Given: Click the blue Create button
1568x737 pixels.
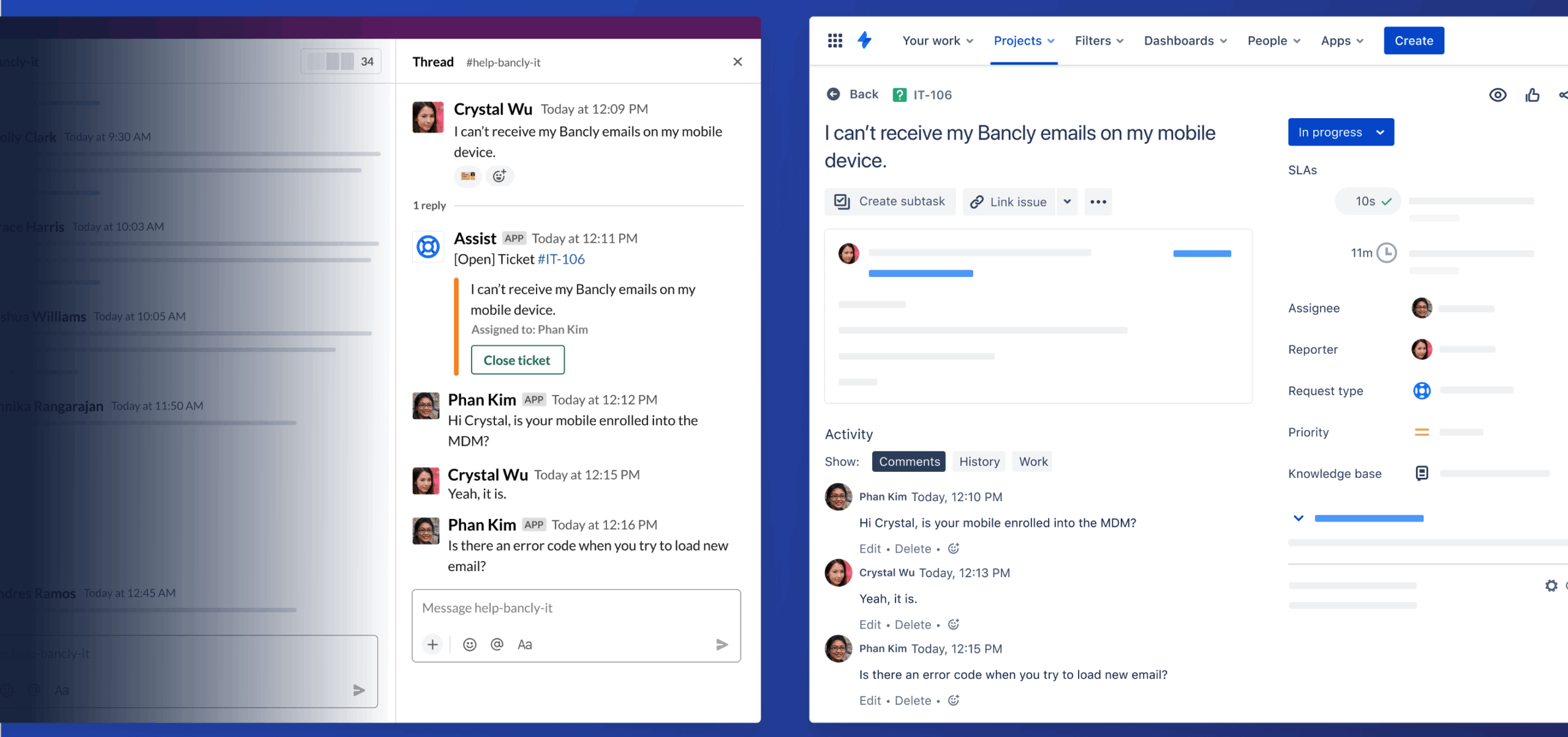Looking at the screenshot, I should 1414,40.
